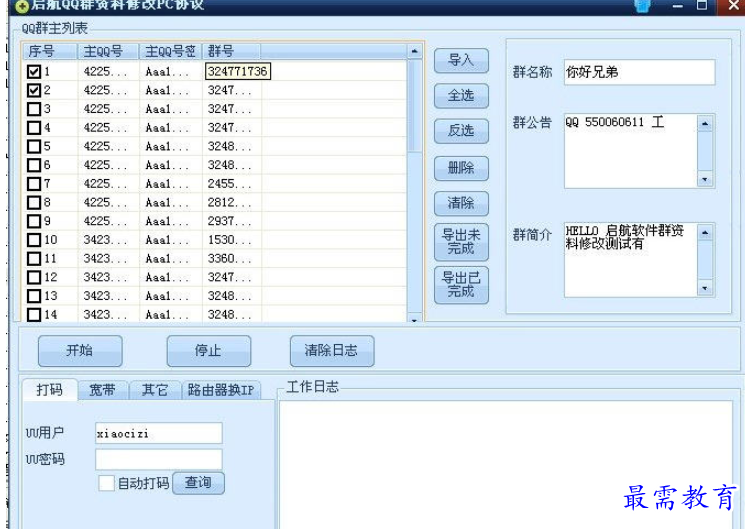Viewport: 745px width, 529px height.
Task: Check the checkbox for row 7
Action: pos(34,184)
